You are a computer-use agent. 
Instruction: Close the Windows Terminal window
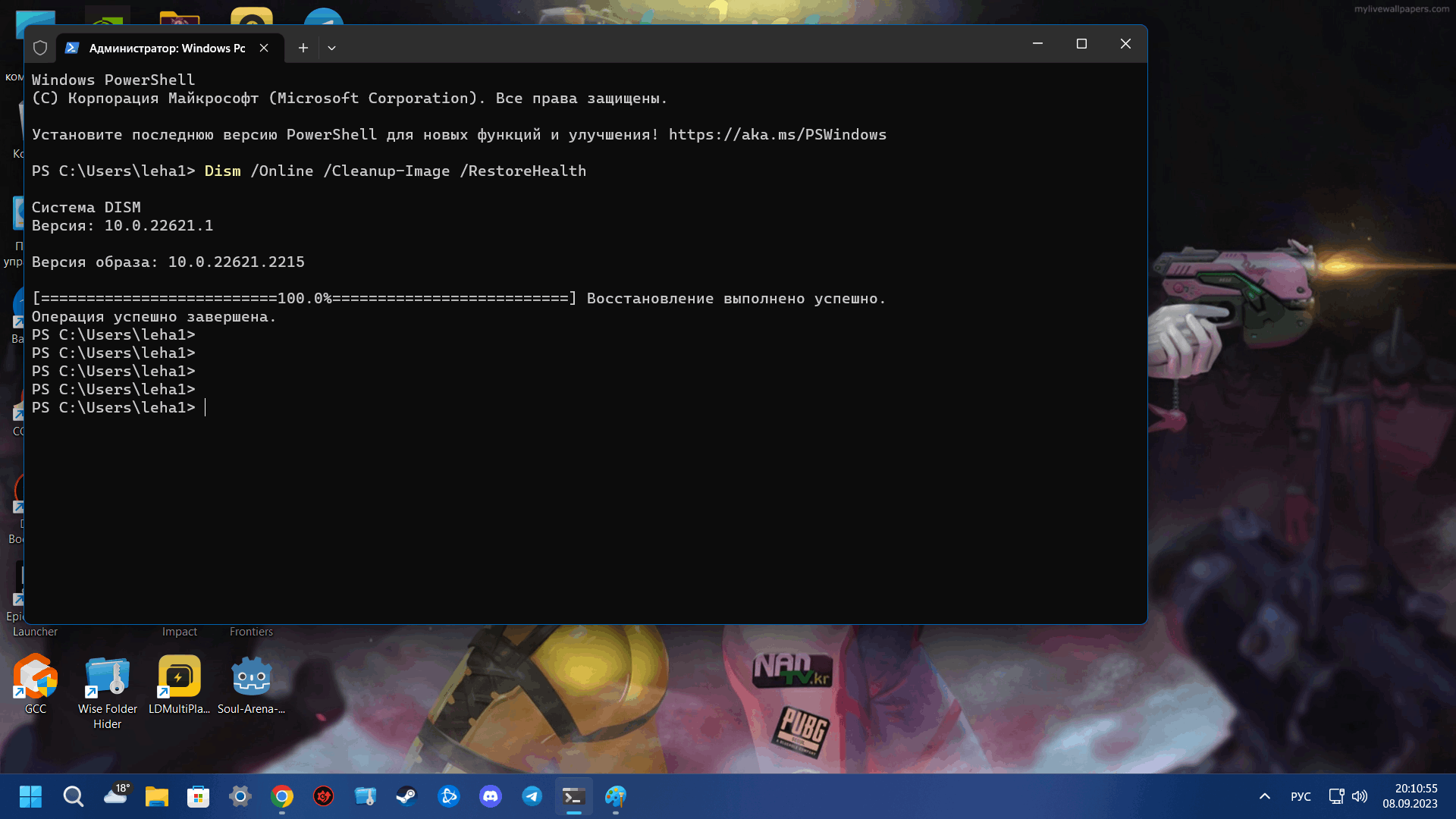(x=1125, y=44)
